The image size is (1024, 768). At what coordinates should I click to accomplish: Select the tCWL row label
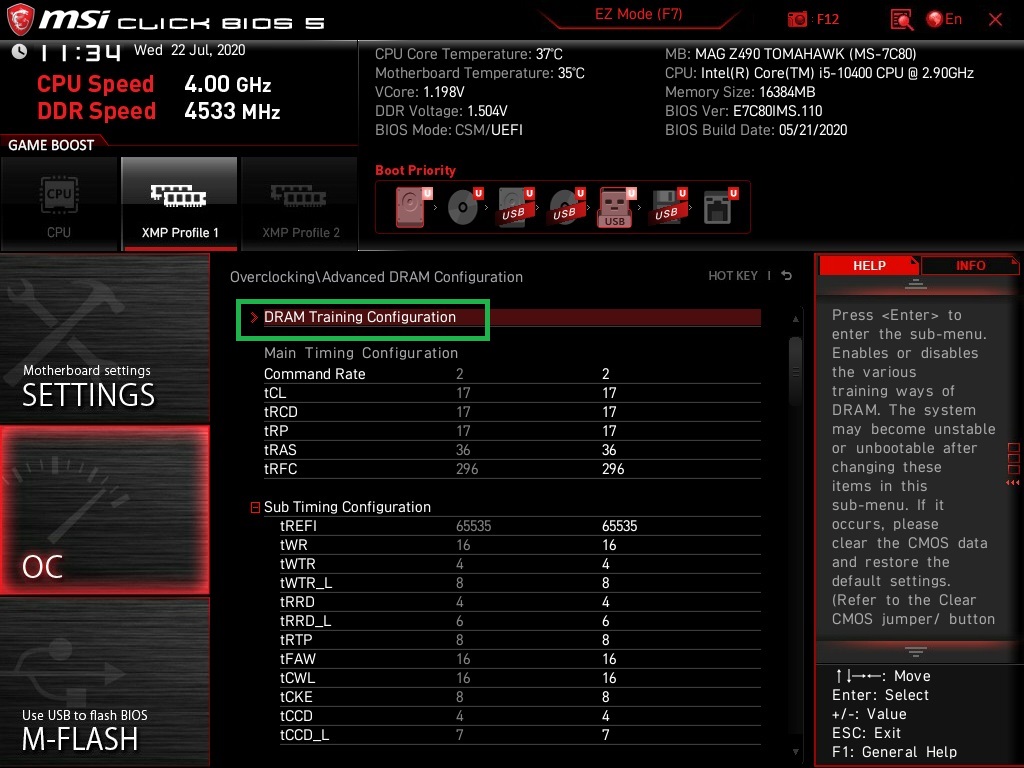point(297,678)
